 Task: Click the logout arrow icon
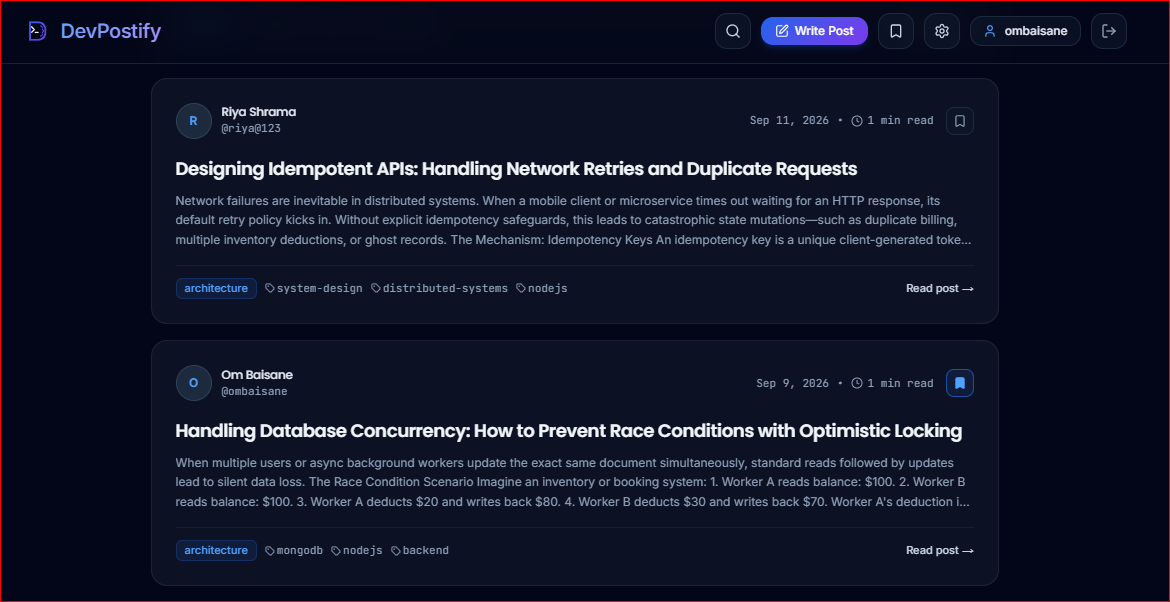point(1109,31)
